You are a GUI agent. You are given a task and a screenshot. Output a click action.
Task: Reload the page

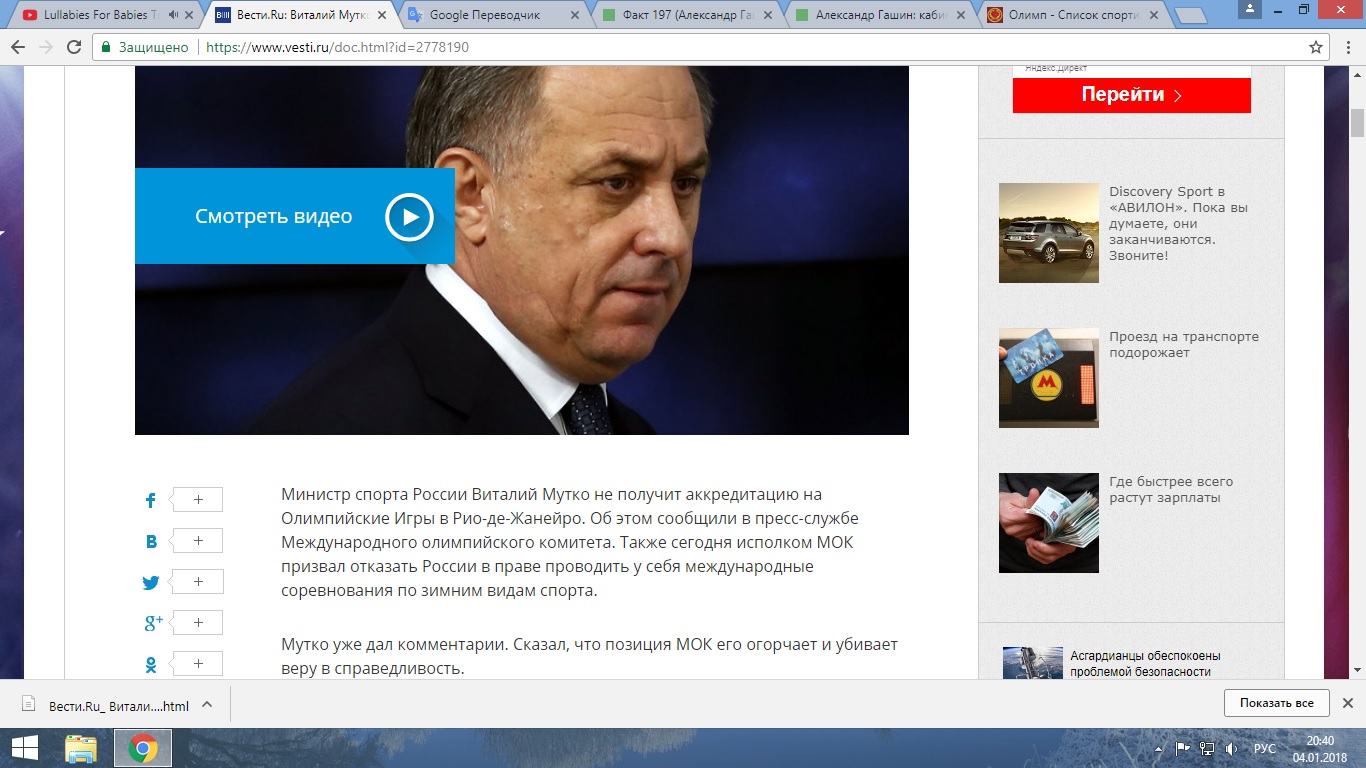point(74,47)
